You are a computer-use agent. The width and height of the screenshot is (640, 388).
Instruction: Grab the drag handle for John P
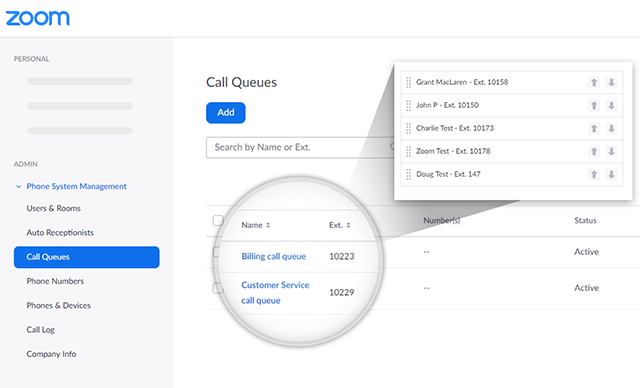pos(408,105)
